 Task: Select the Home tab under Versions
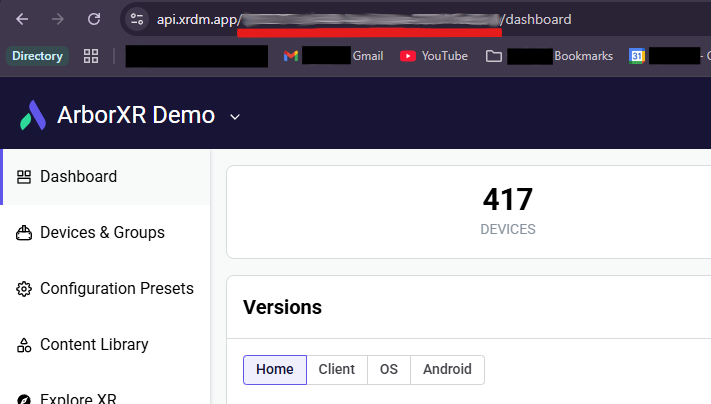(x=274, y=369)
